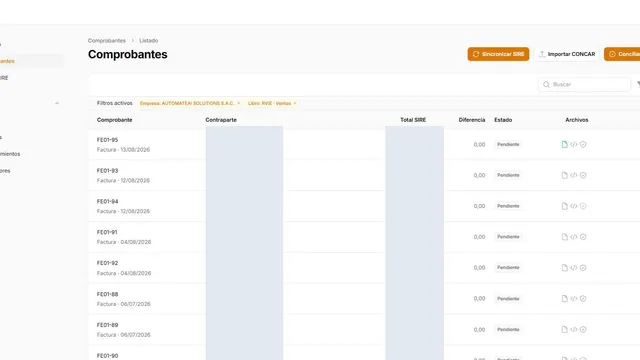Click the check circle icon for FE01-95

[x=583, y=144]
